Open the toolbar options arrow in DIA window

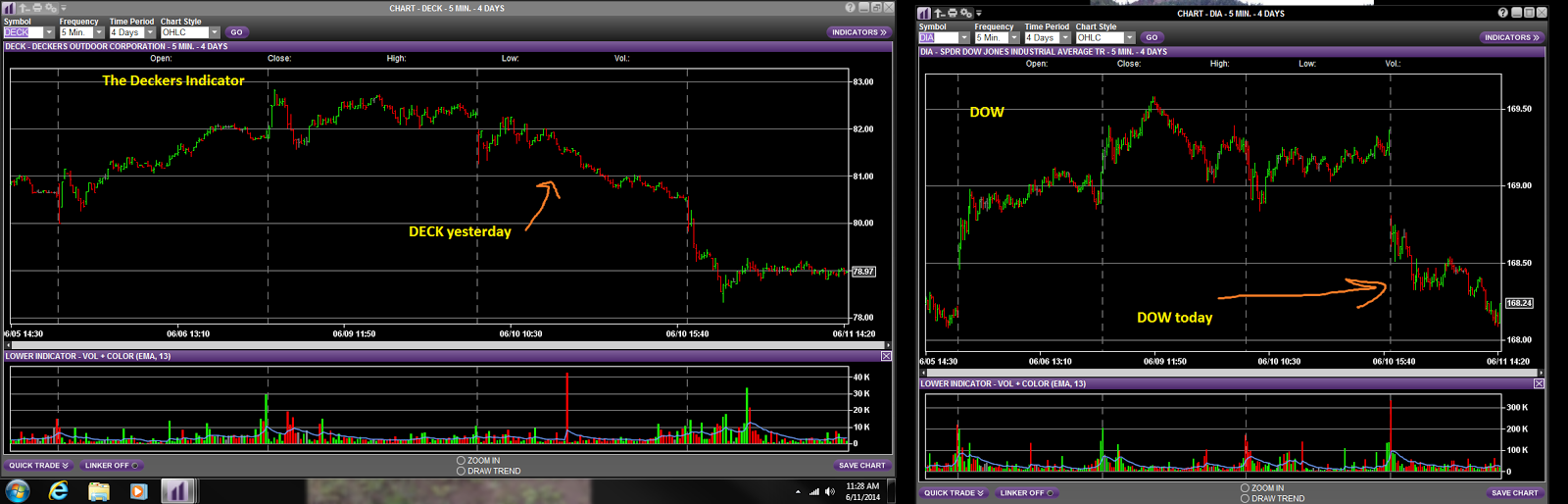[979, 13]
